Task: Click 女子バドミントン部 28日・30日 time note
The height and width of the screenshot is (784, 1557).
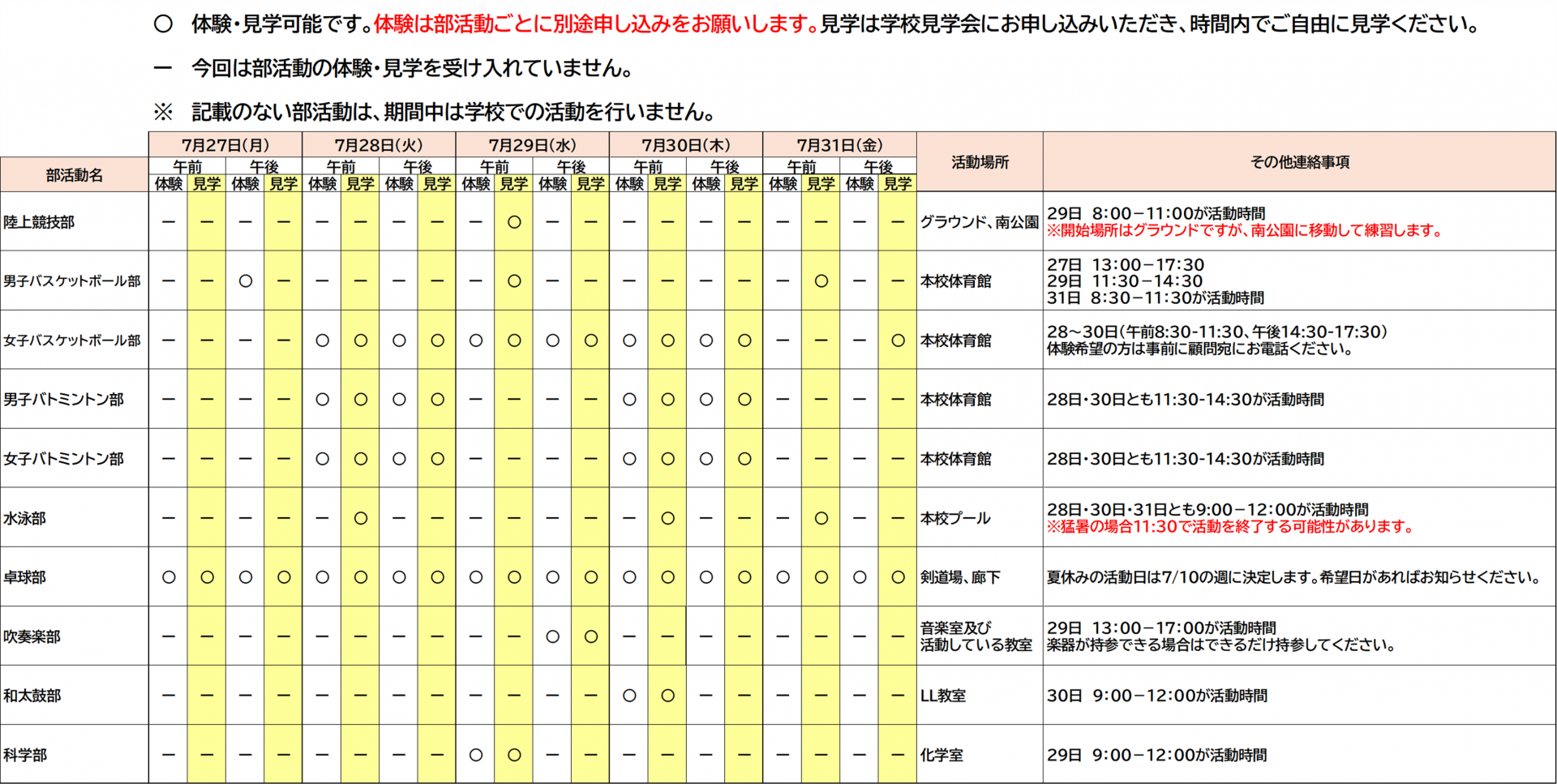Action: 1186,459
